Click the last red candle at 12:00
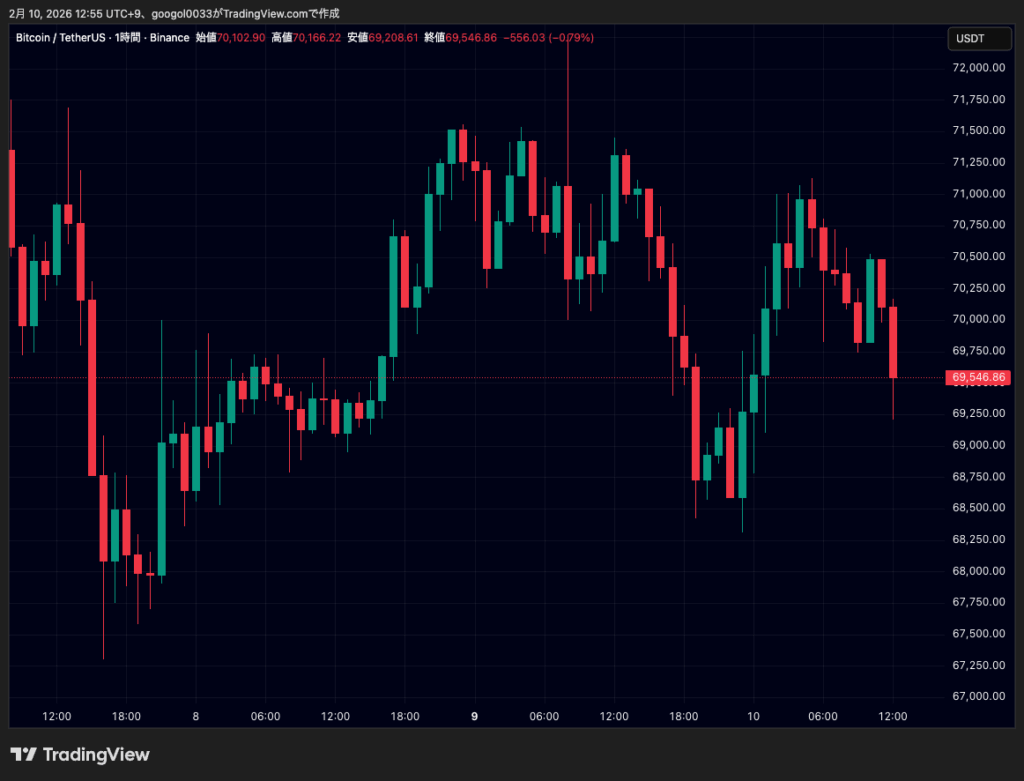Screen dimensions: 1024x781 [x=893, y=342]
